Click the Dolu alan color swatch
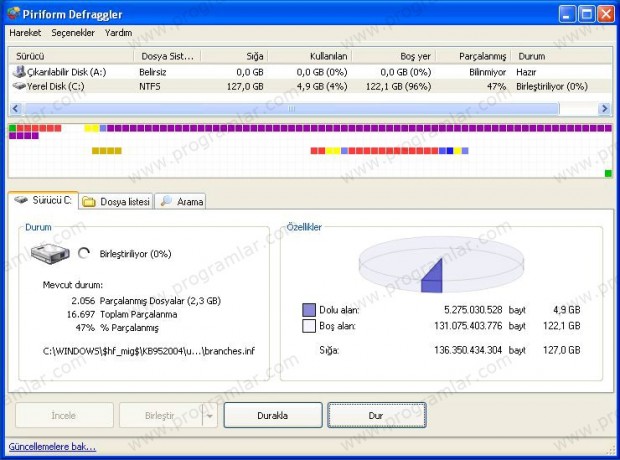This screenshot has height=460, width=620. (x=309, y=310)
